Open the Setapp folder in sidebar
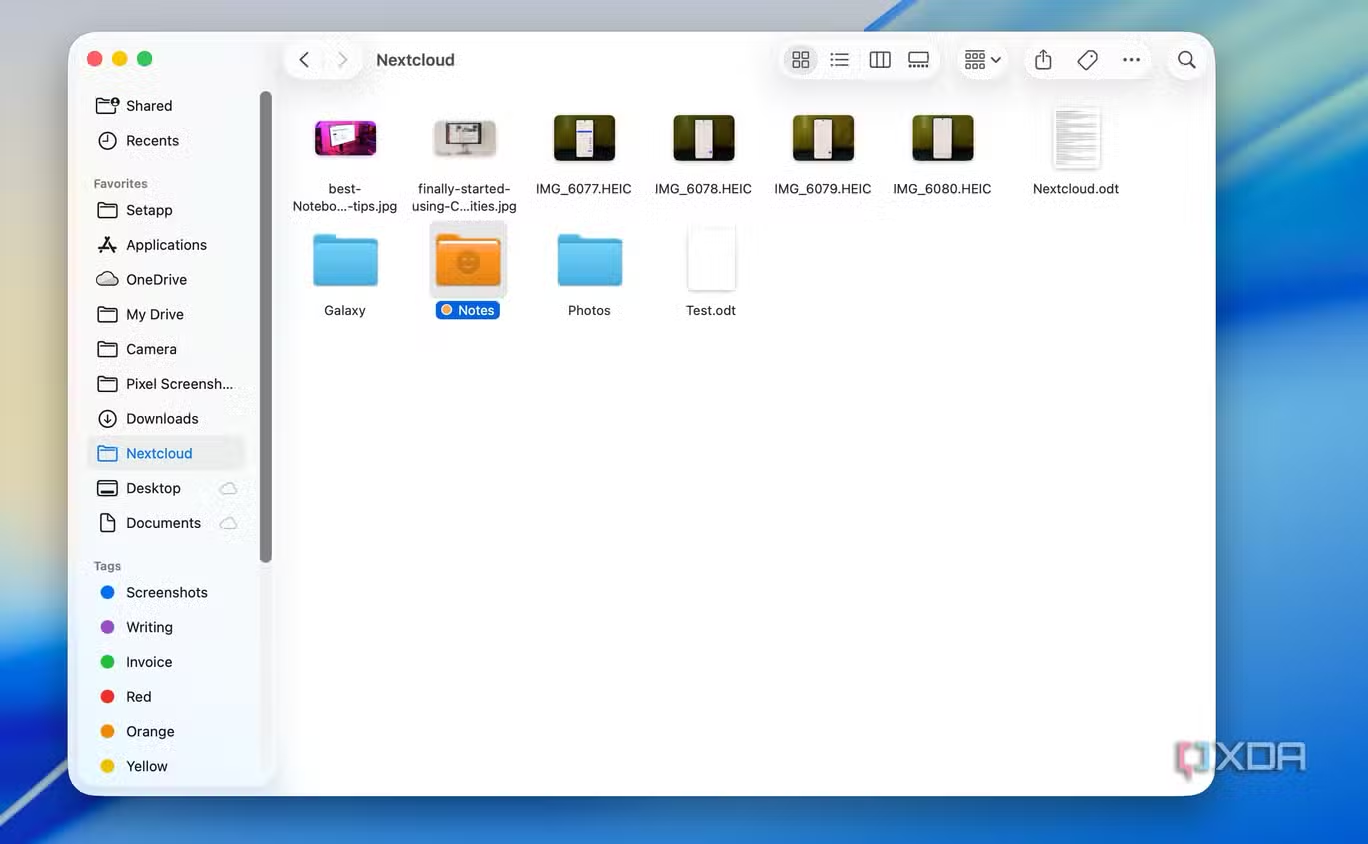This screenshot has width=1368, height=844. pos(166,210)
